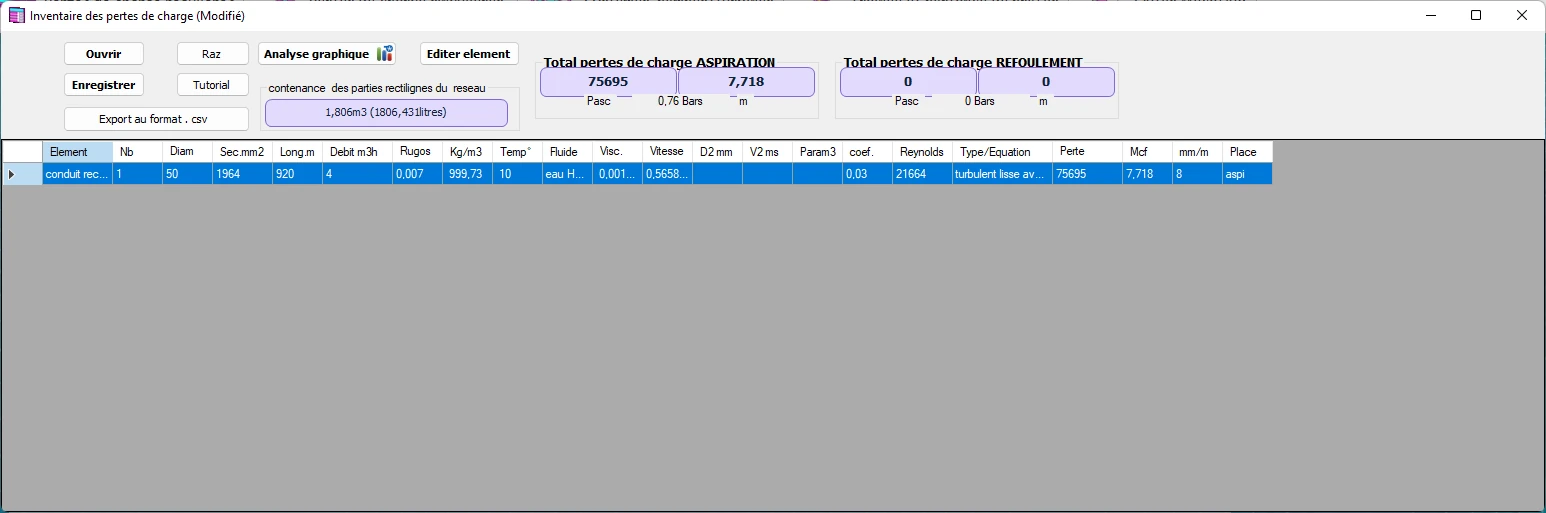Viewport: 1546px width, 513px height.
Task: Click the Debit m3h column header
Action: pos(357,152)
